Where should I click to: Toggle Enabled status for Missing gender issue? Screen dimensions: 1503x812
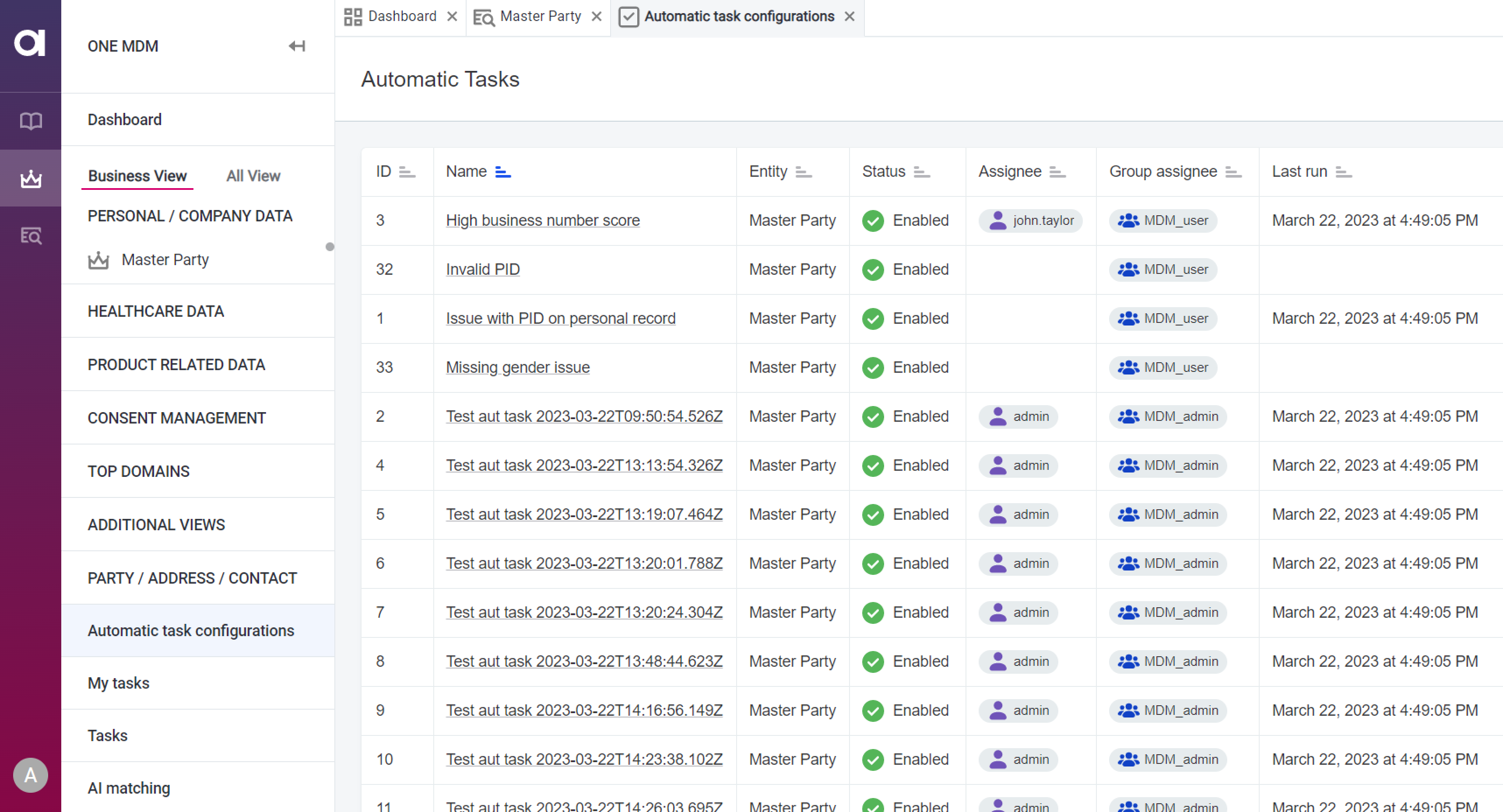873,367
